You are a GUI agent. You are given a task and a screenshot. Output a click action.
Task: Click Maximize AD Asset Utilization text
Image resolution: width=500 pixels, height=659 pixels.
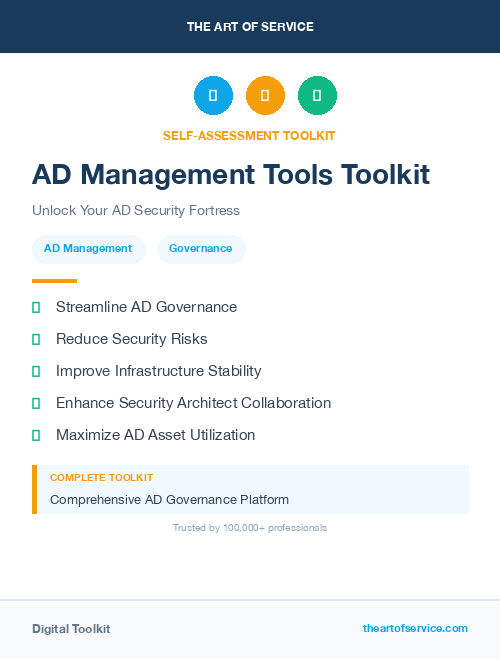click(155, 435)
